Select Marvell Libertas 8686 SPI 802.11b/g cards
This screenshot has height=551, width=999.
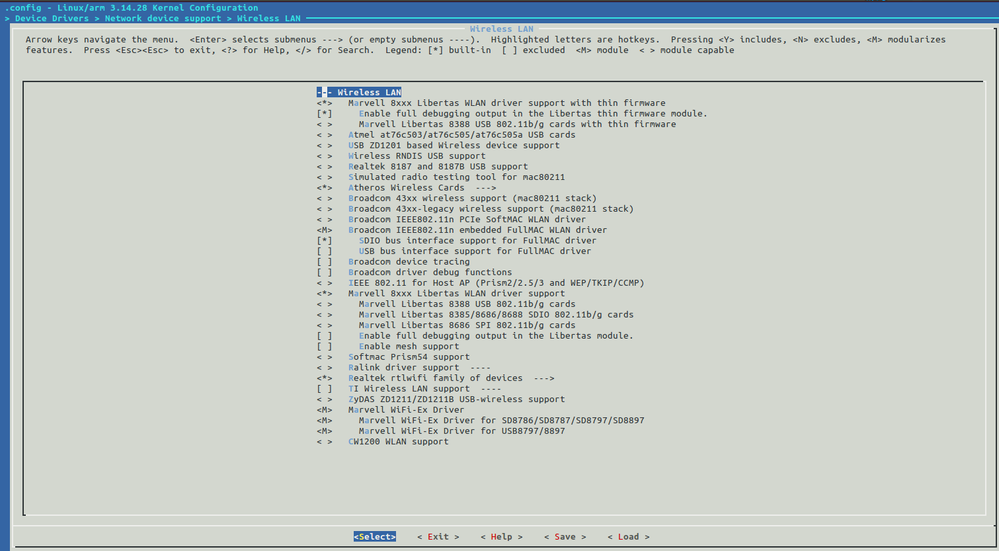click(446, 325)
